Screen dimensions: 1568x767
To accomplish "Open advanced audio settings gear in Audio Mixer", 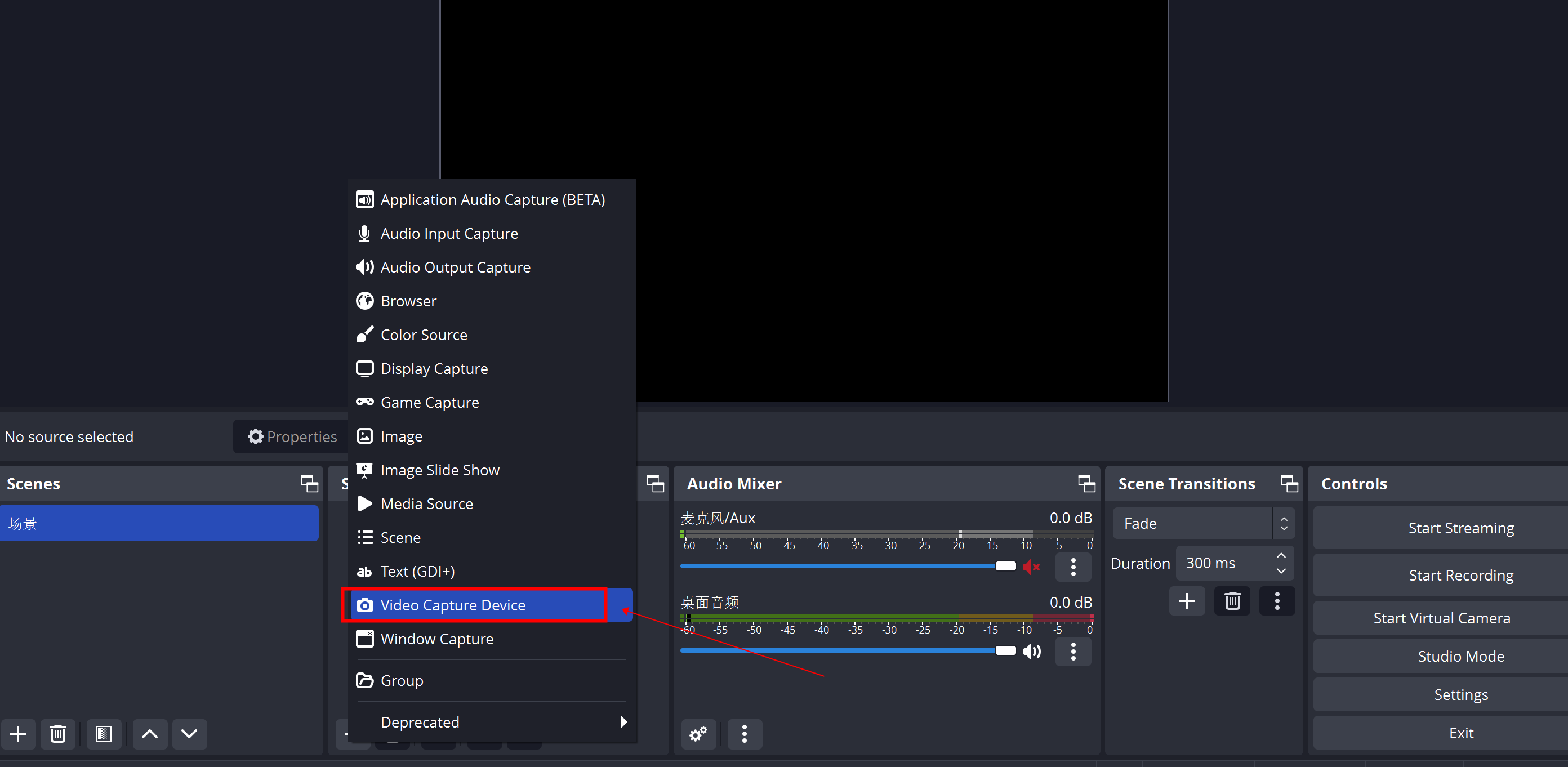I will point(698,734).
